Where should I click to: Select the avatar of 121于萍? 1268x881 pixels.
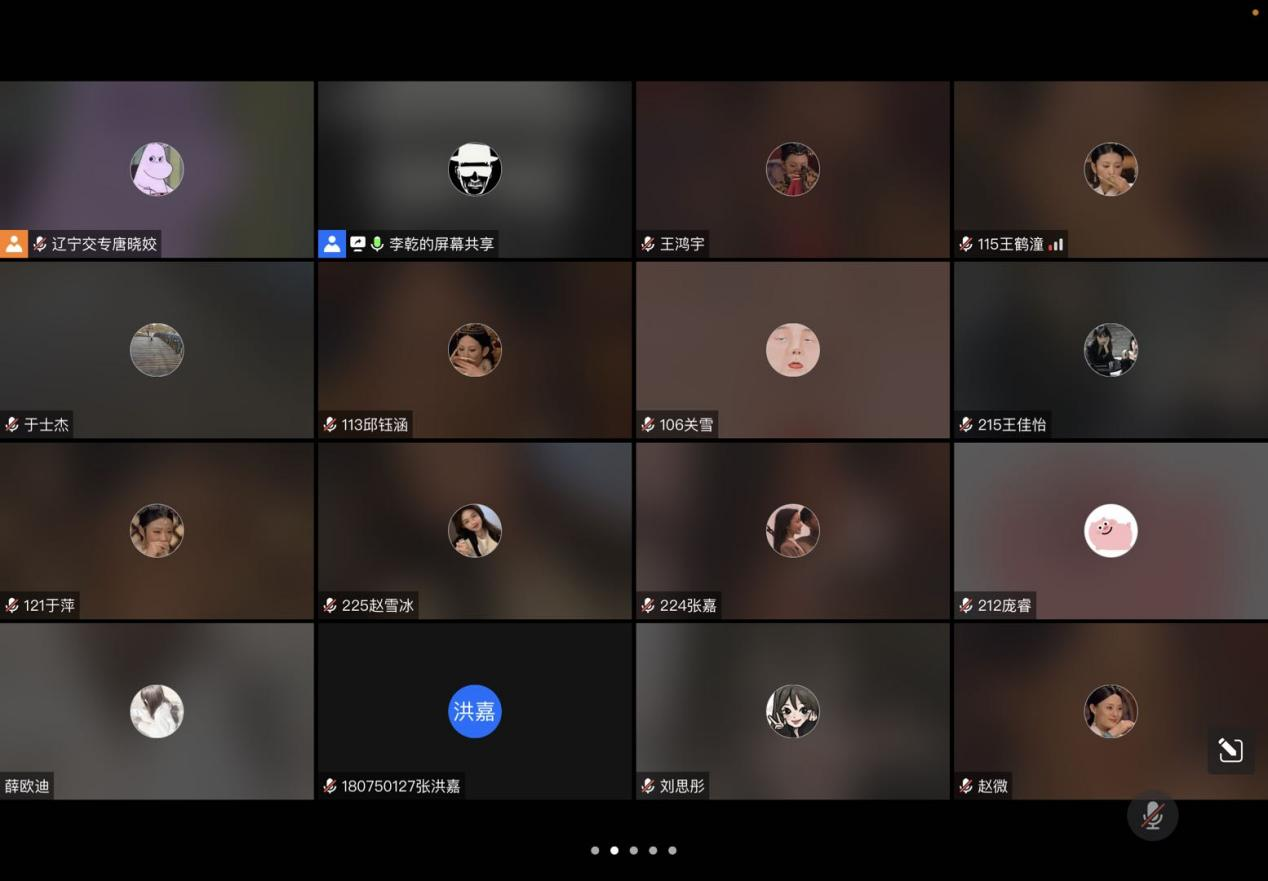tap(157, 531)
